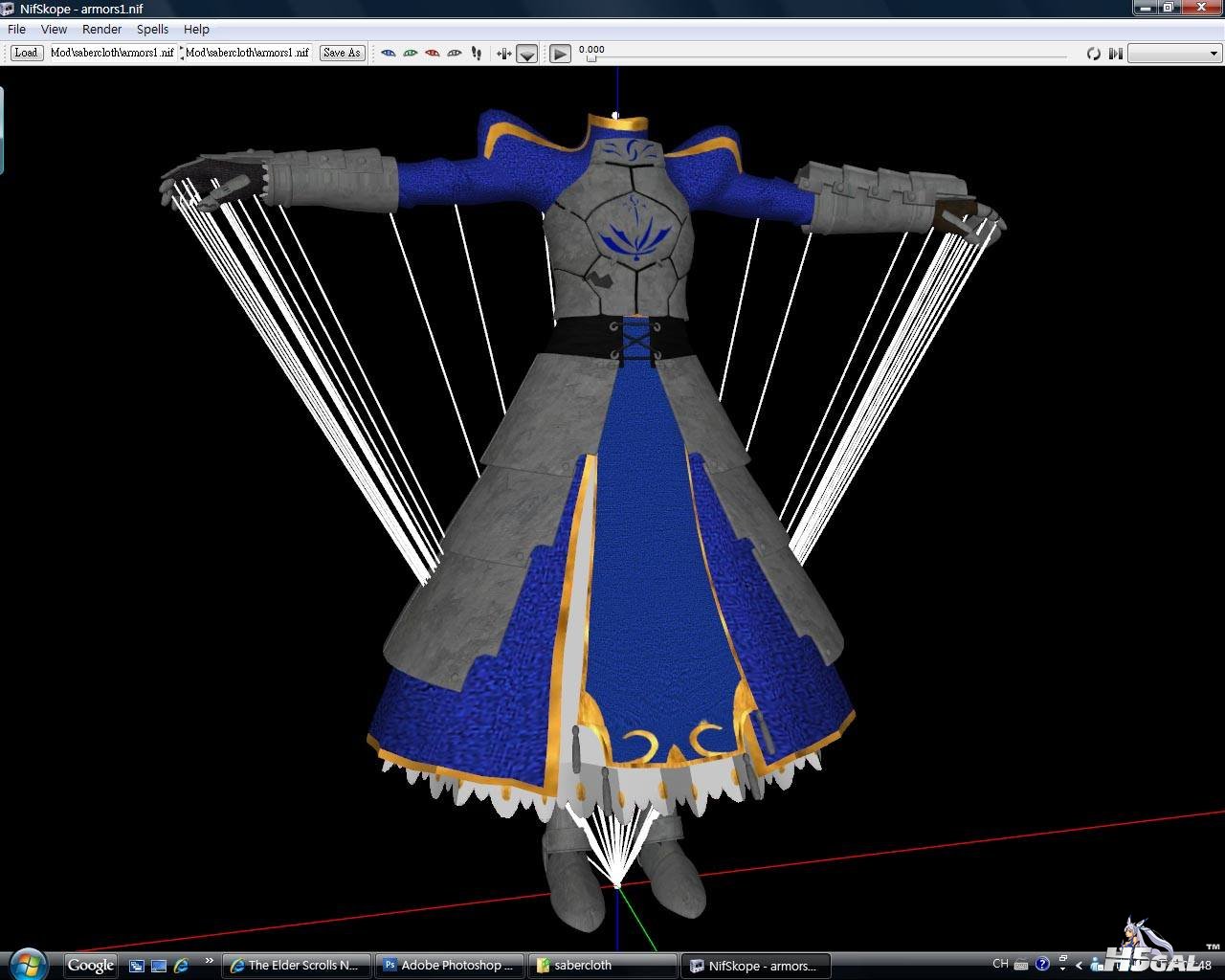The image size is (1225, 980).
Task: Open the animation selection combo box
Action: point(1173,54)
